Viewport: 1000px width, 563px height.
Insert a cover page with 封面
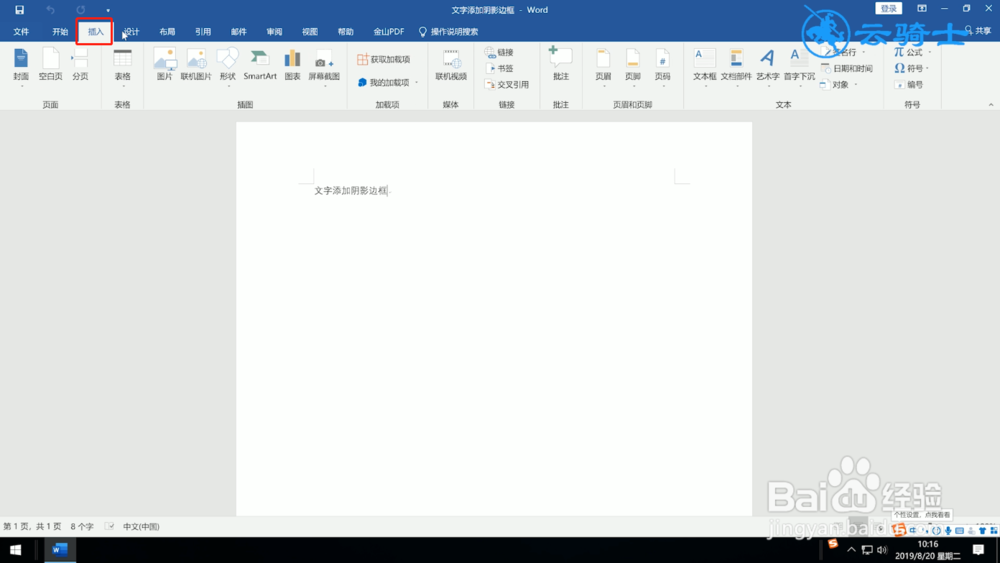click(x=21, y=65)
